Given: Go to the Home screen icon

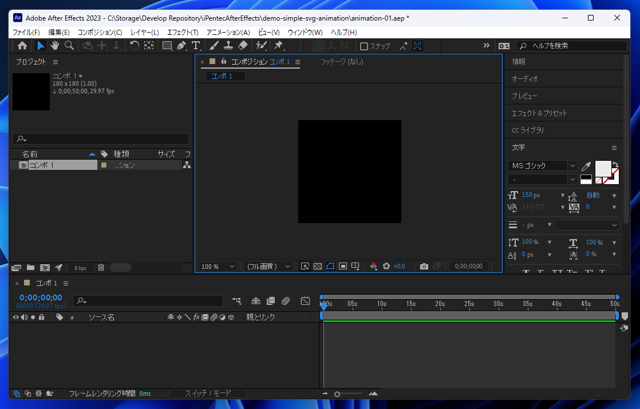Looking at the screenshot, I should tap(22, 46).
